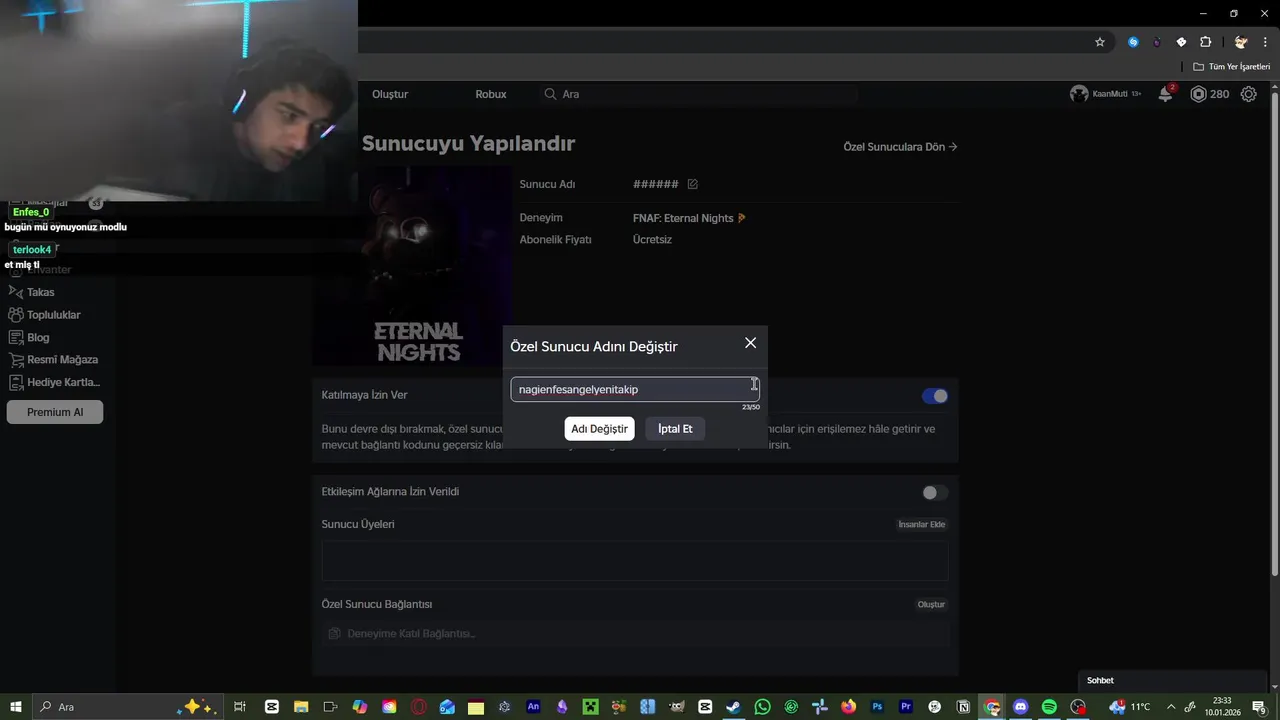
Task: Open the KaanMutl profile avatar
Action: (1079, 94)
